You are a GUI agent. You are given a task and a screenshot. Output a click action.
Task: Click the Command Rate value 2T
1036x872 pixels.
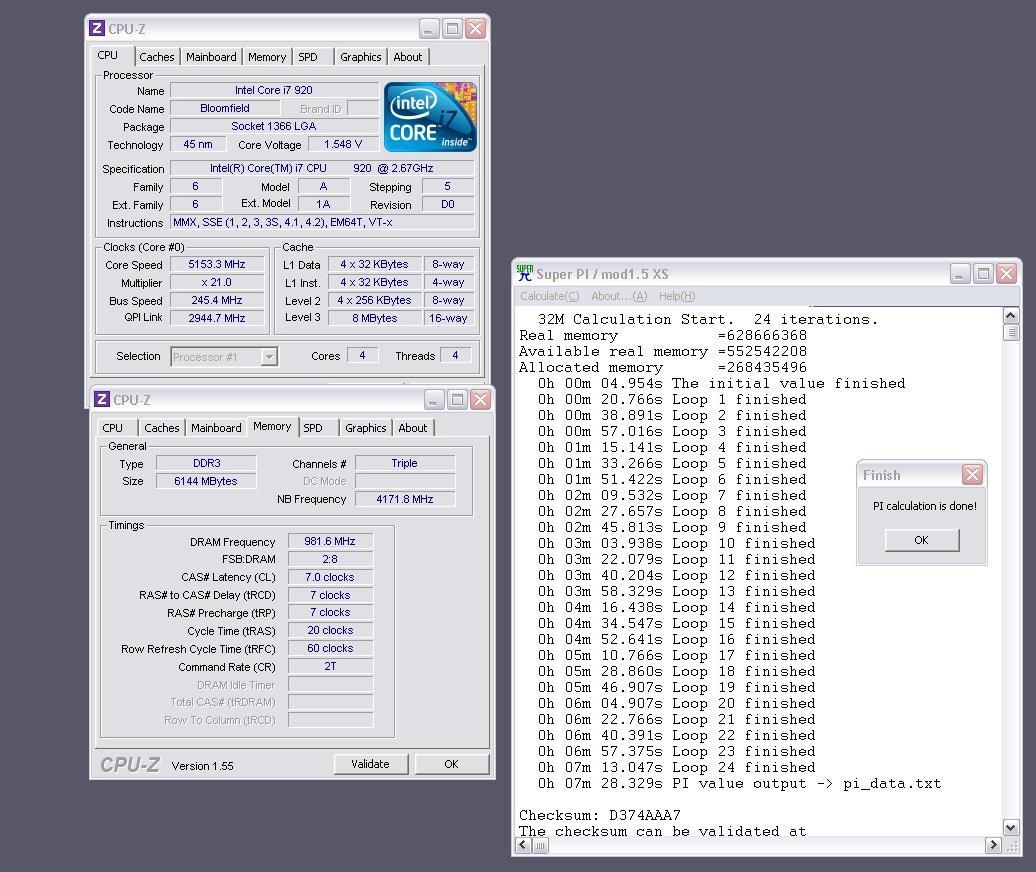point(330,667)
